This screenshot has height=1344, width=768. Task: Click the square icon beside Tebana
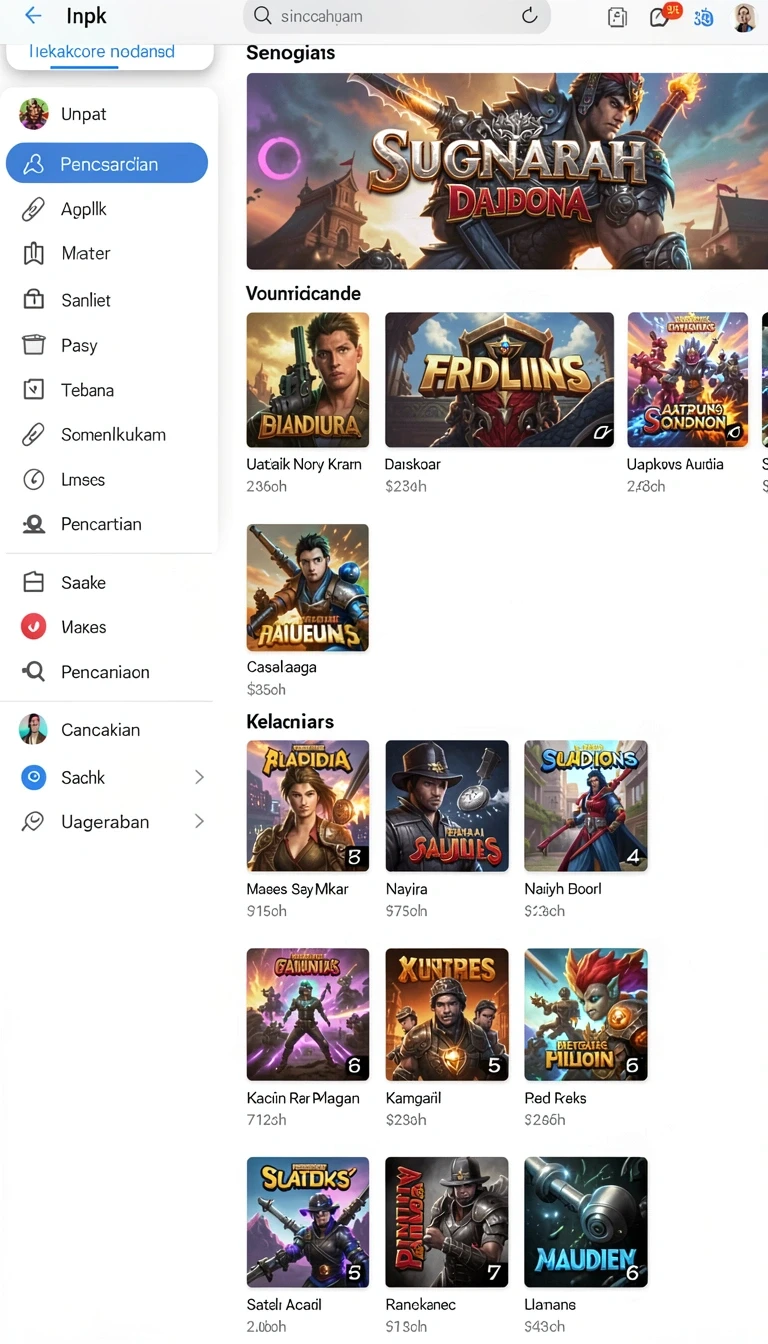click(x=33, y=390)
